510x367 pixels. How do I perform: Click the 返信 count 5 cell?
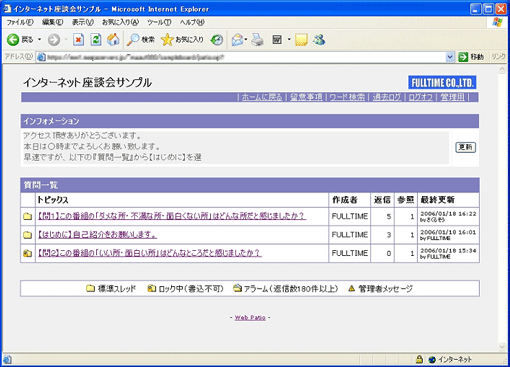382,217
